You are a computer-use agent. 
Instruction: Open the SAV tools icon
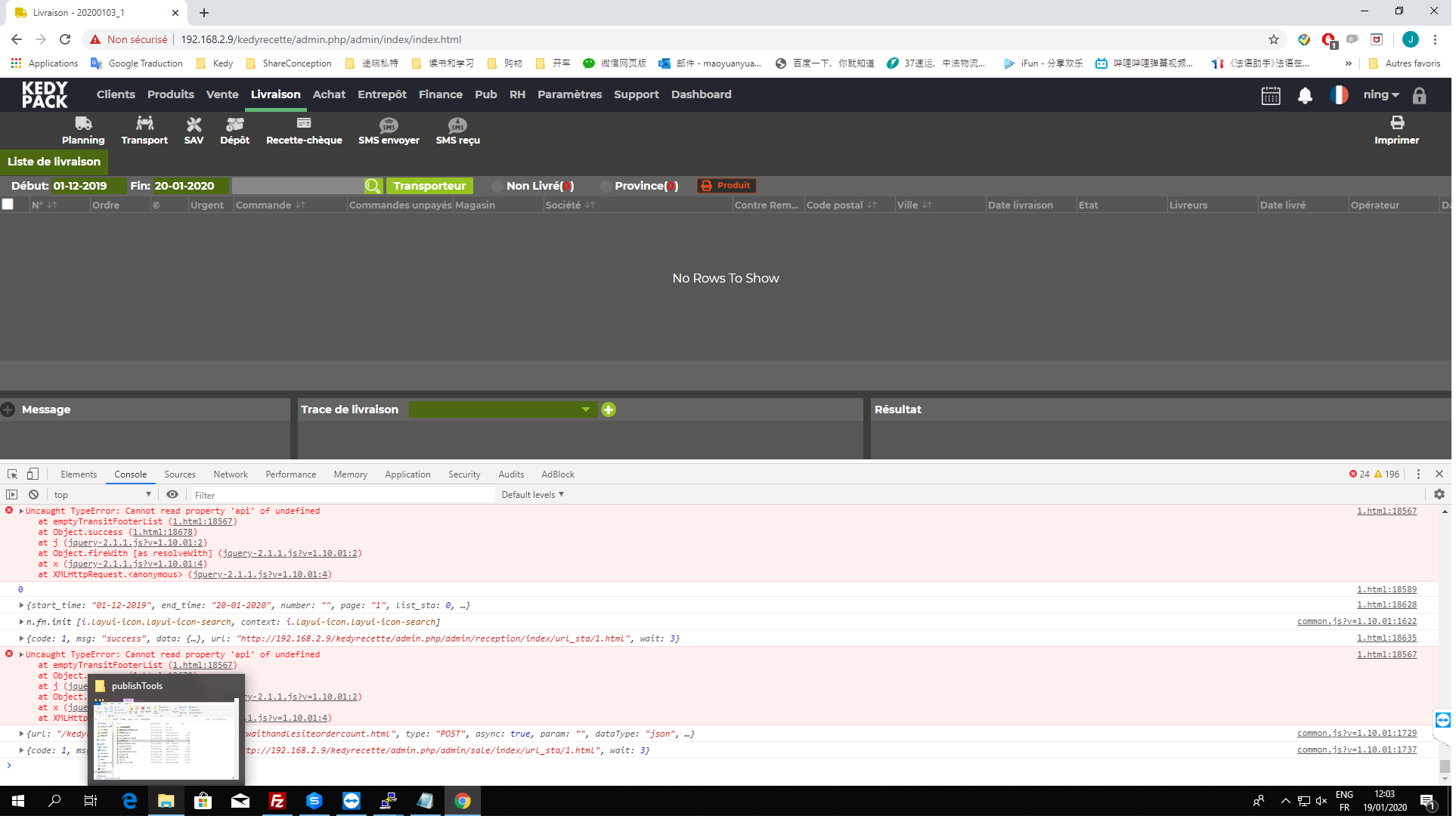pos(194,125)
